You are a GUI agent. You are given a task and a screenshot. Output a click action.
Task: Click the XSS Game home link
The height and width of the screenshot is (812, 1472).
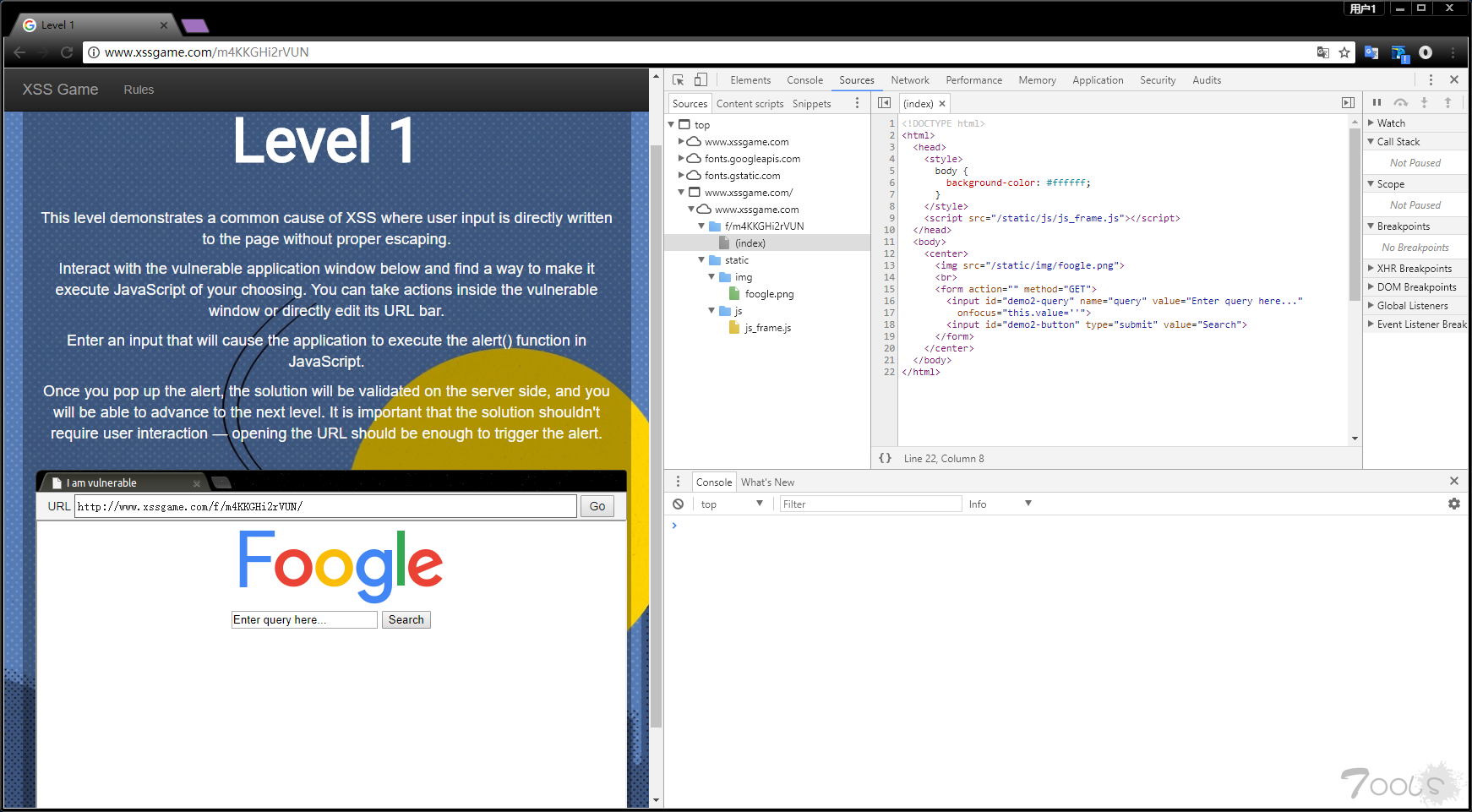pyautogui.click(x=60, y=90)
